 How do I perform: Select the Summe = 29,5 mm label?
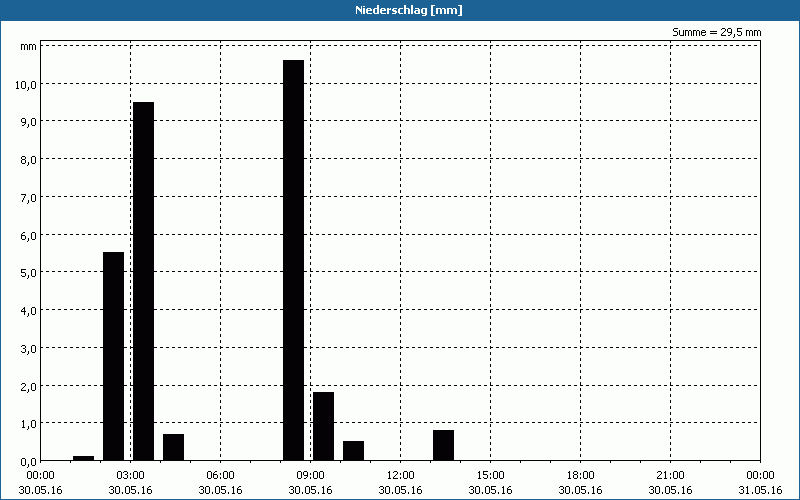(x=716, y=32)
